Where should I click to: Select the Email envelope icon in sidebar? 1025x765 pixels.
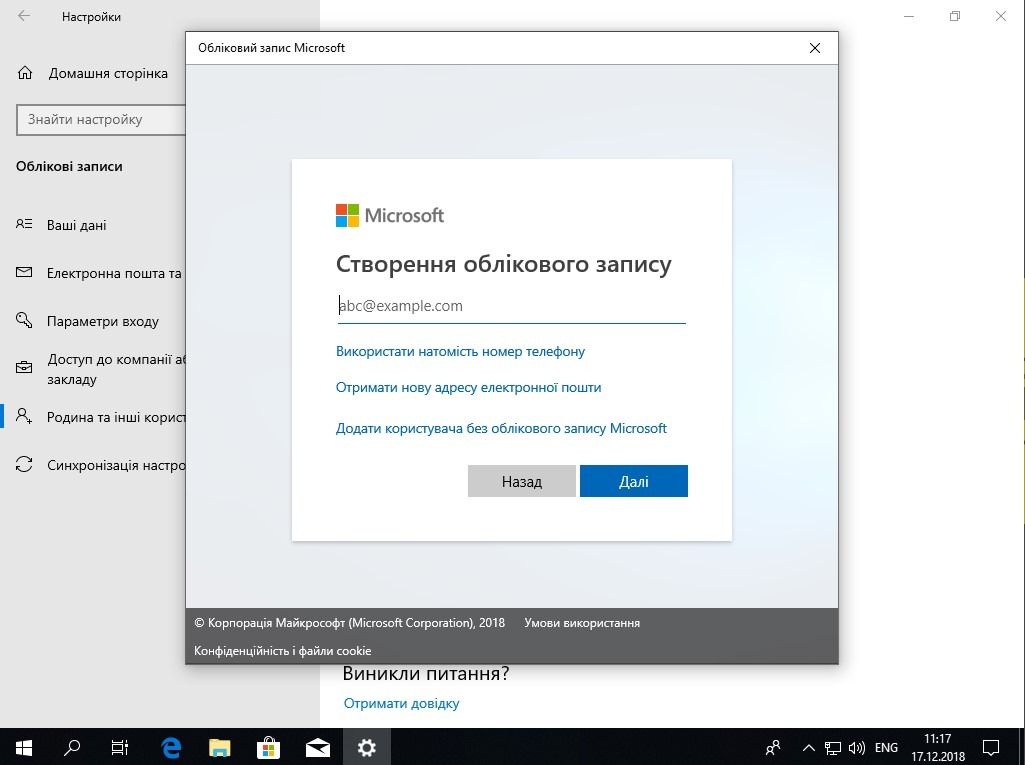24,272
